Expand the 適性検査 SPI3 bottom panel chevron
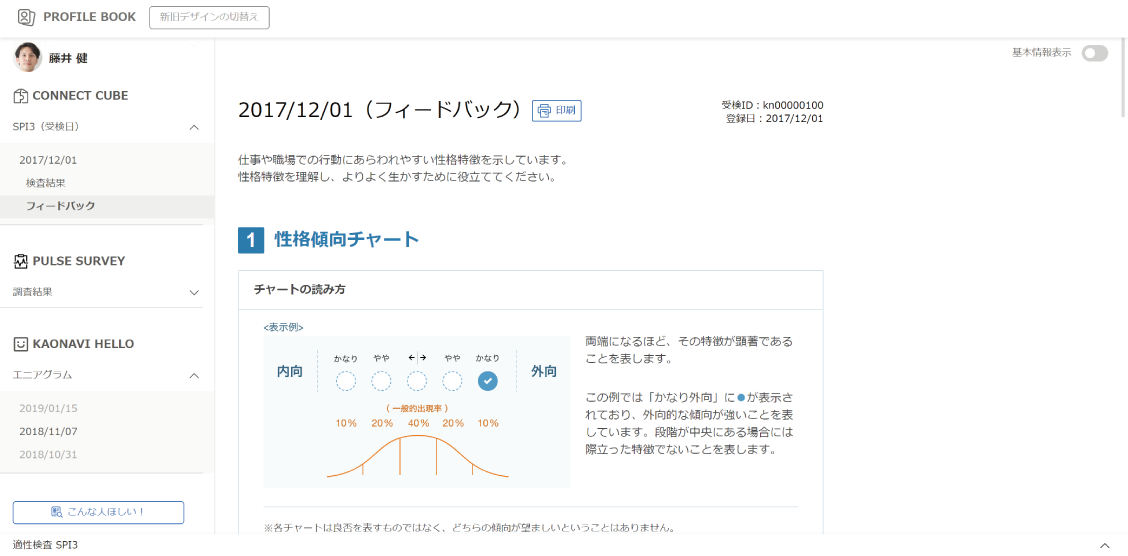The image size is (1128, 556). coord(1104,545)
